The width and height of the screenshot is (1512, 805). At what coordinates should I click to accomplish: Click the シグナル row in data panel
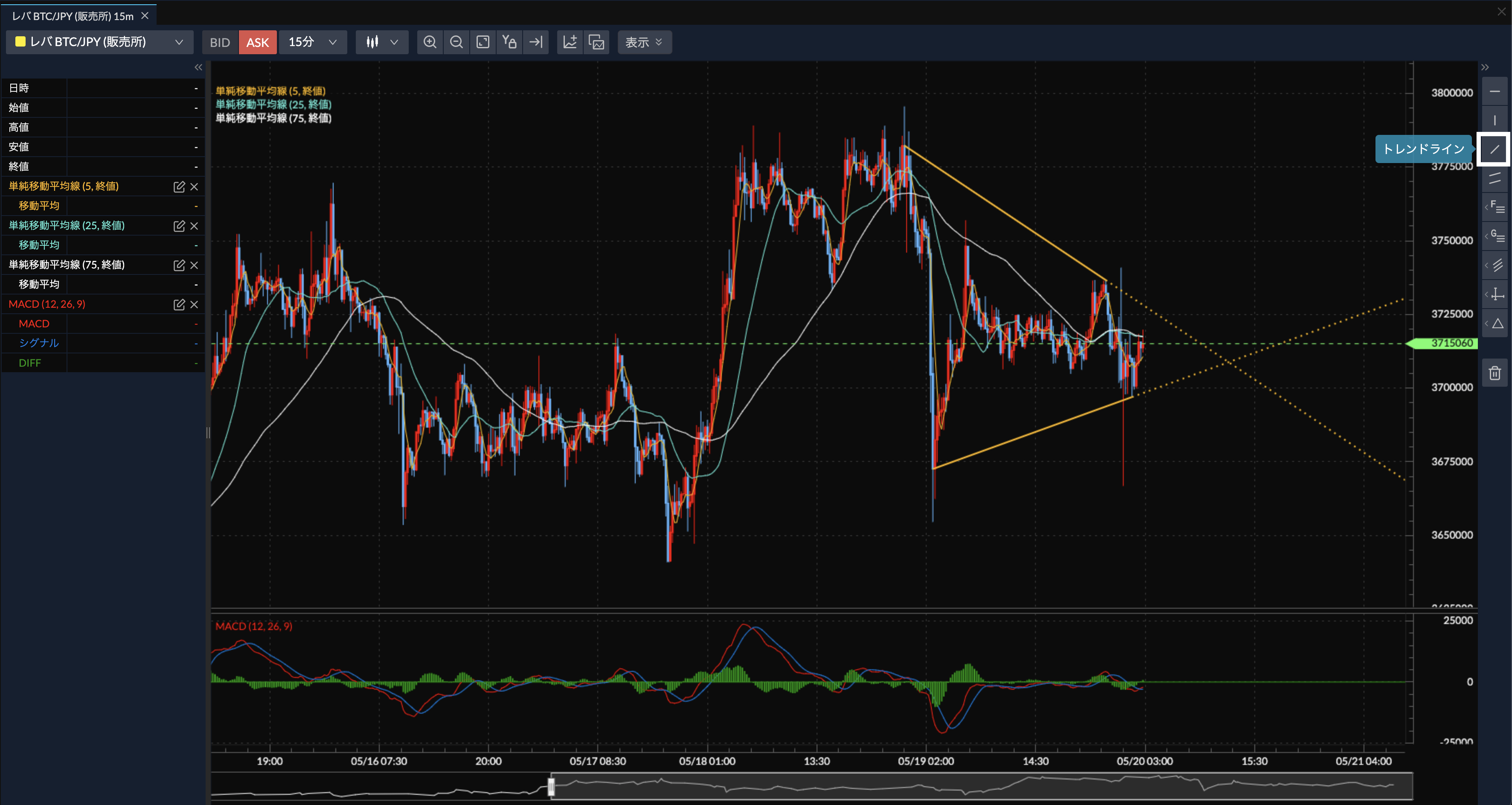pos(103,344)
